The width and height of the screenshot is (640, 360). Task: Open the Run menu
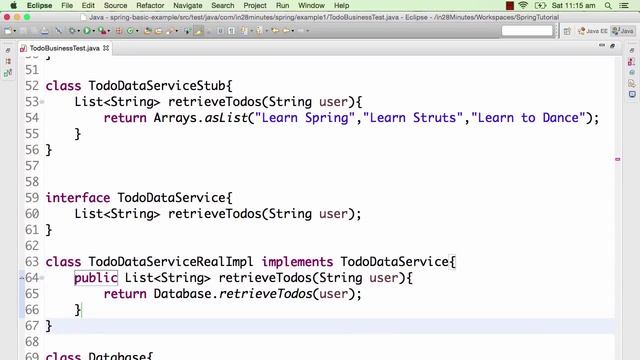282,6
